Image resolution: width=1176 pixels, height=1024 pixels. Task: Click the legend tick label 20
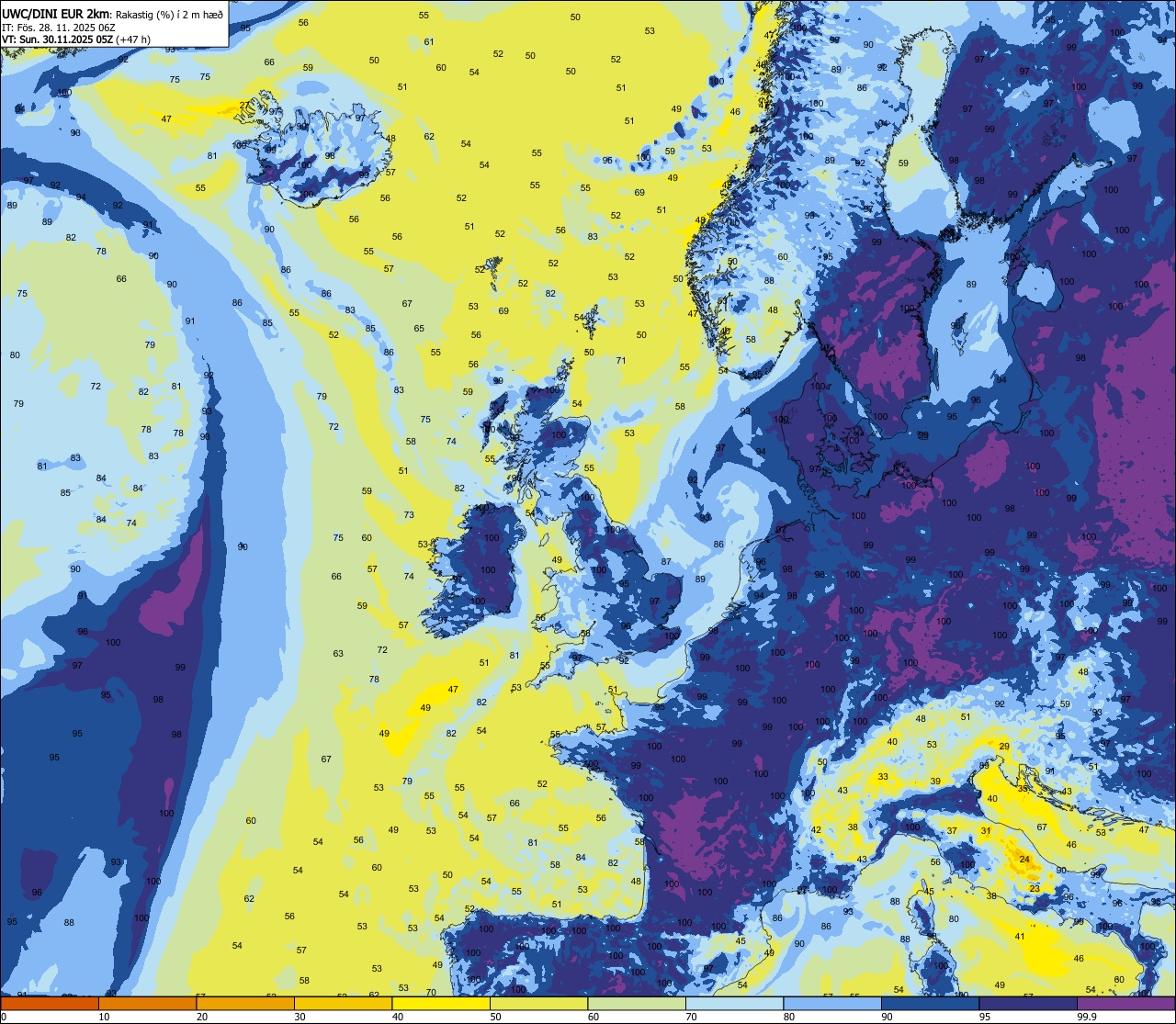[201, 1017]
